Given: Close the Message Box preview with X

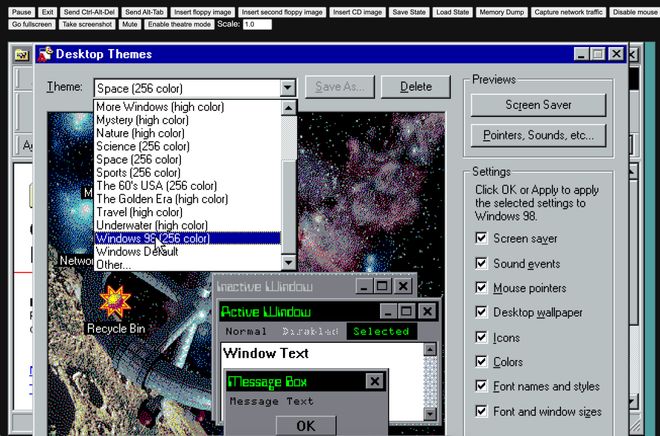Looking at the screenshot, I should coord(373,381).
